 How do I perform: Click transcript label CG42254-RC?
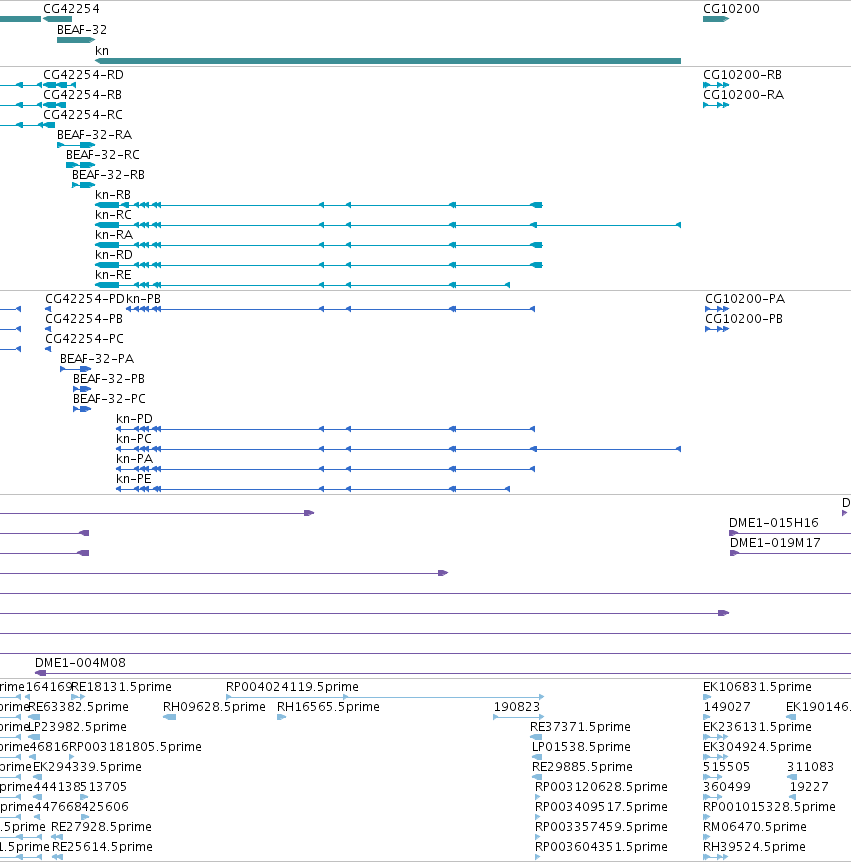point(83,114)
